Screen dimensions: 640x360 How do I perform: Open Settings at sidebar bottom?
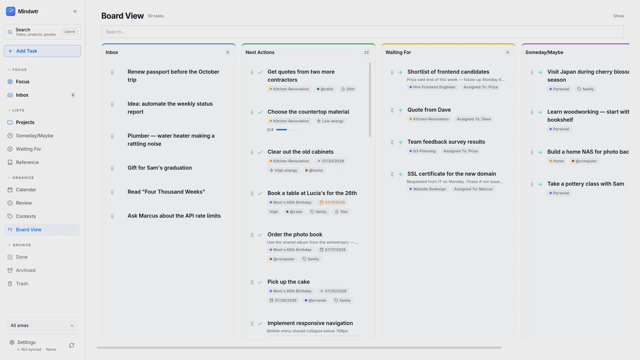click(x=26, y=342)
